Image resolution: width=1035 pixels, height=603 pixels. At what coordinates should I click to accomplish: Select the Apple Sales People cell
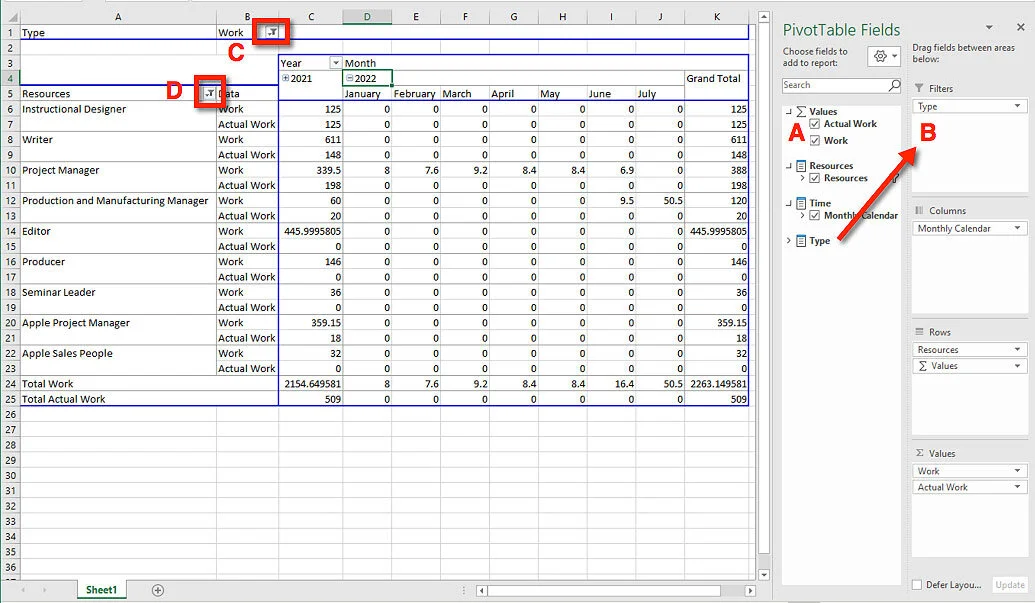pos(118,354)
